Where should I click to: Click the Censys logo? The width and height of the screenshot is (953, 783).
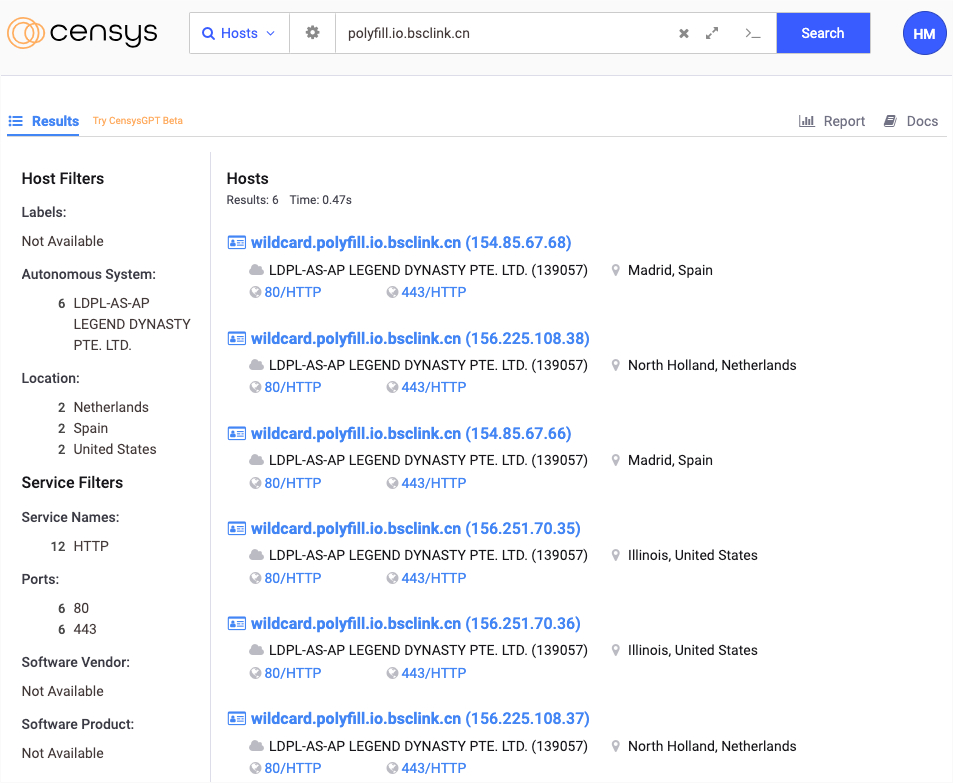pos(82,33)
